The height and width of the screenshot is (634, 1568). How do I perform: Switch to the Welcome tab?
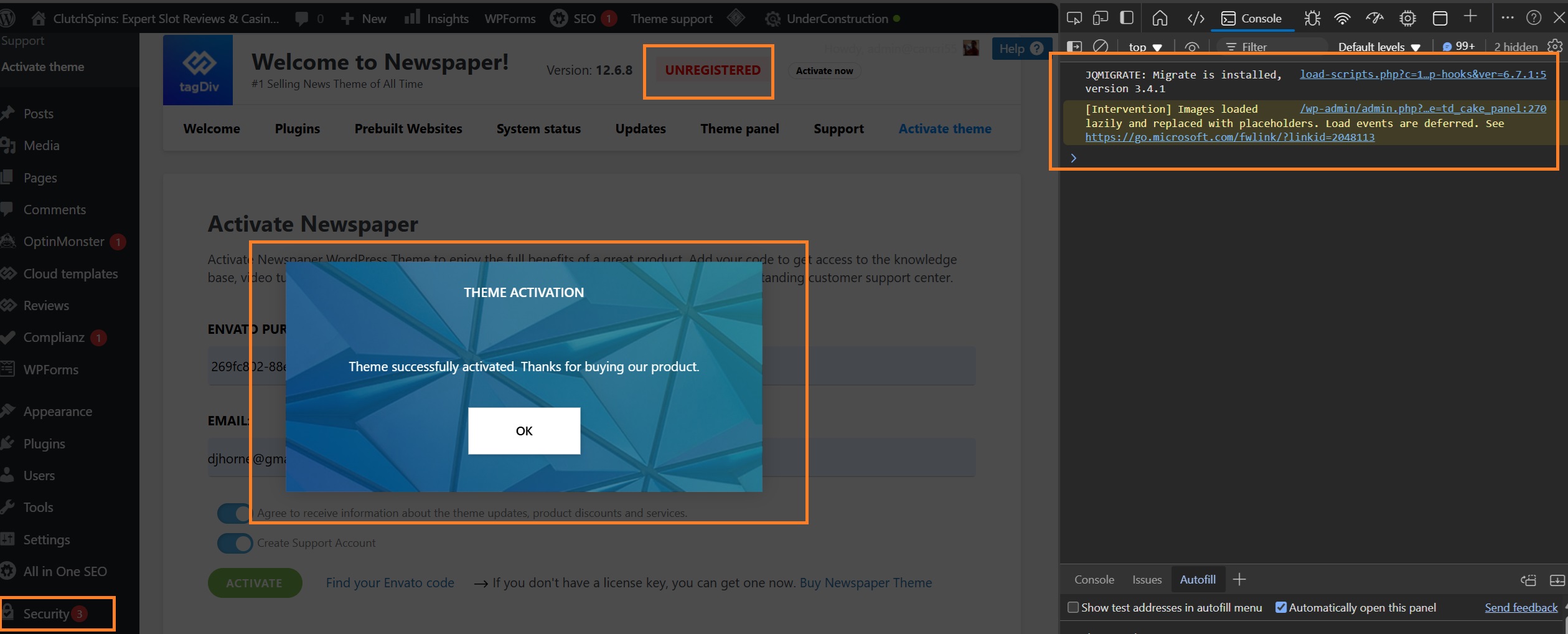click(212, 129)
